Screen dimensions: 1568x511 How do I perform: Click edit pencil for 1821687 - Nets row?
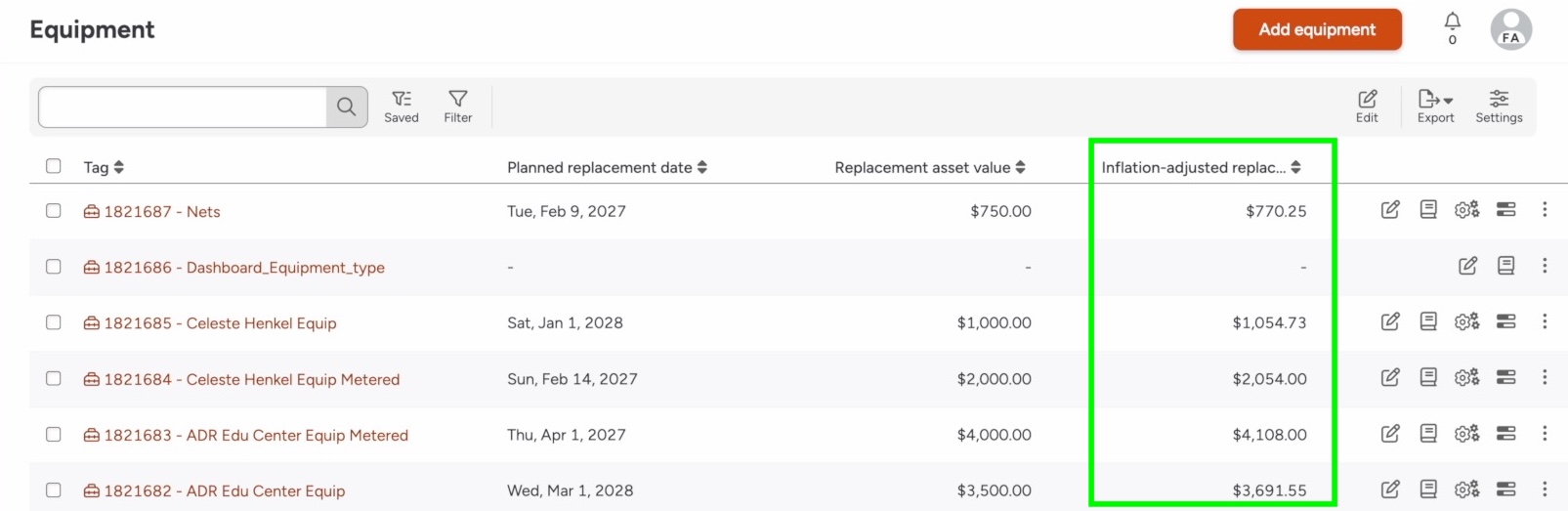click(1389, 210)
